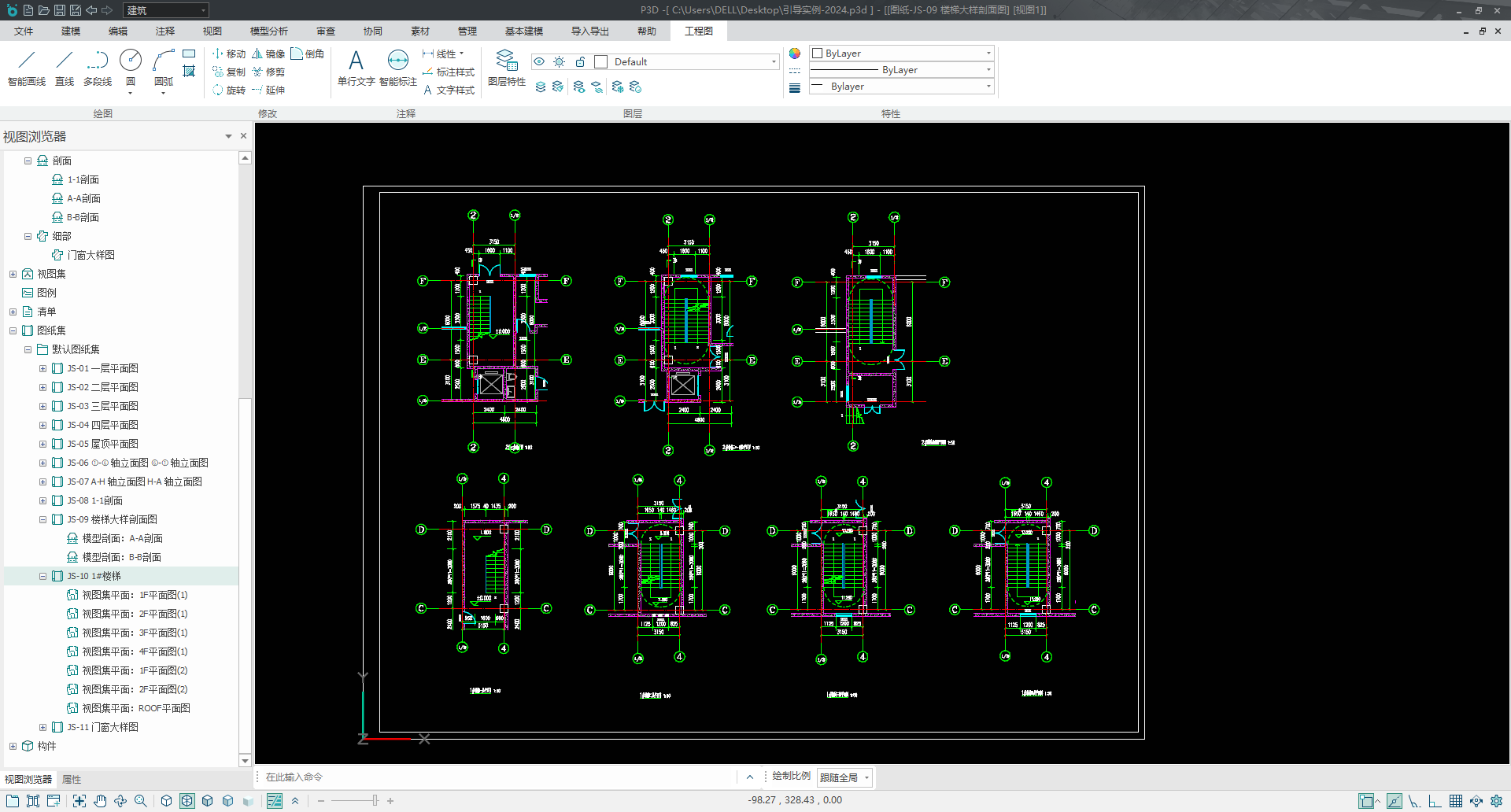The image size is (1511, 812).
Task: Click the pan hand icon in status bar
Action: coord(100,801)
